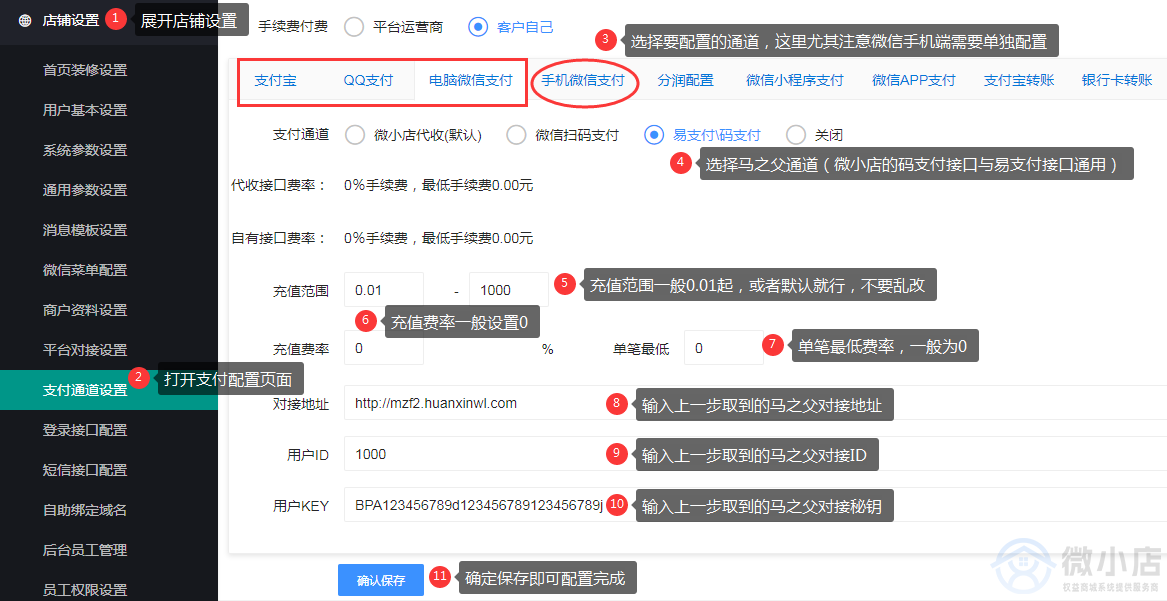Click the 确认保存 button
This screenshot has height=601, width=1167.
pyautogui.click(x=381, y=580)
